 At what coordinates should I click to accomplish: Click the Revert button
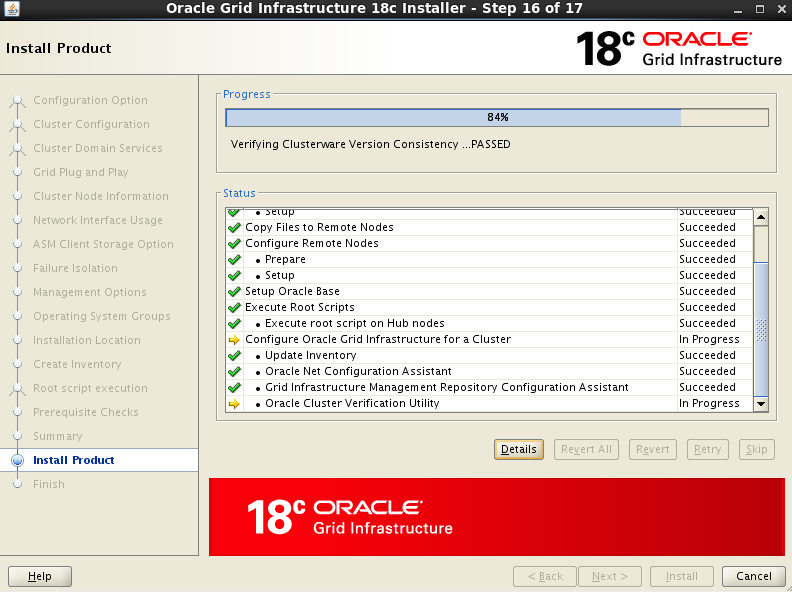point(653,449)
